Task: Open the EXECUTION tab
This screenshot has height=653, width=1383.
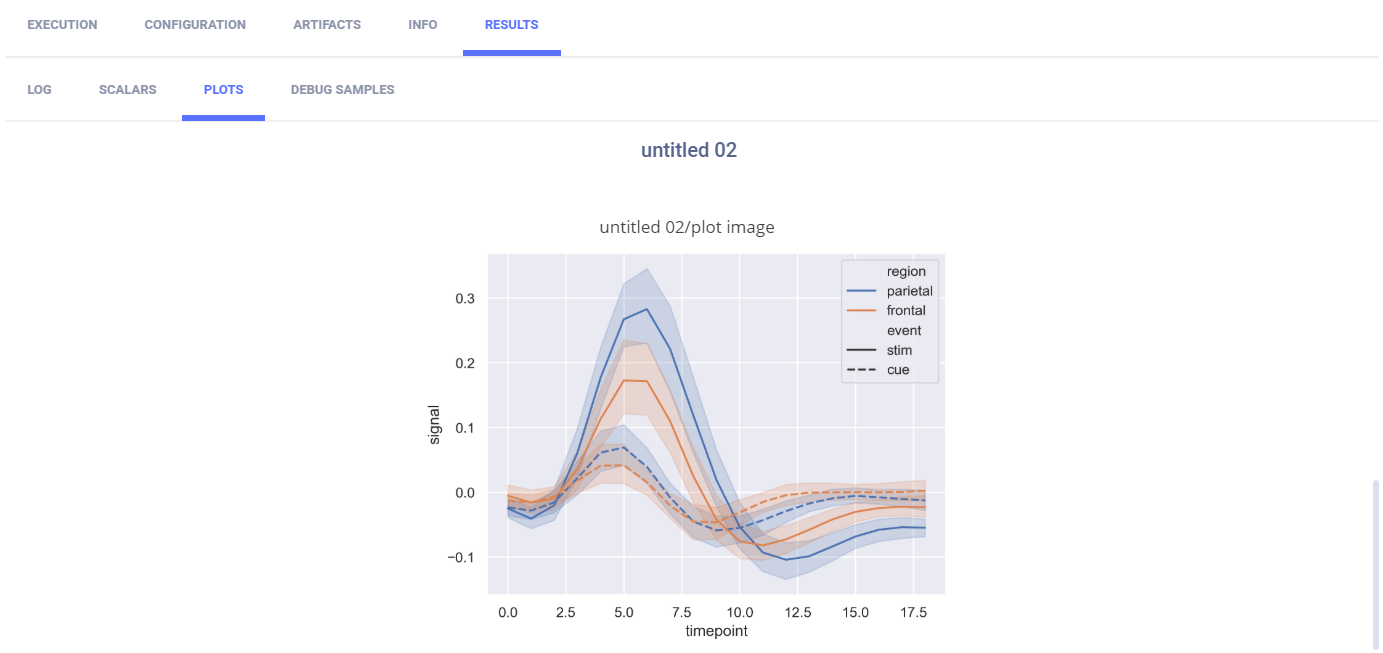Action: (x=62, y=25)
